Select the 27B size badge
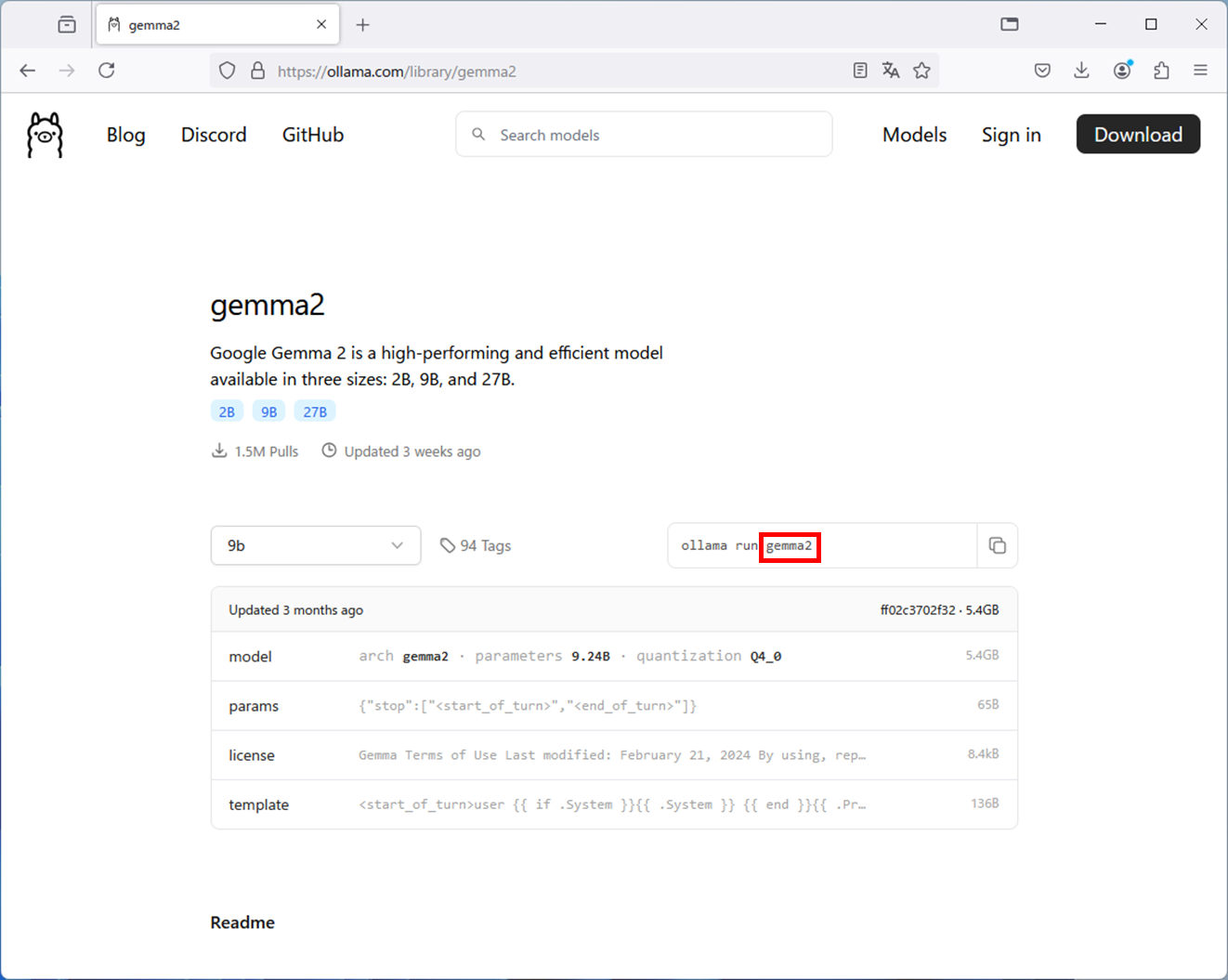This screenshot has height=980, width=1228. pyautogui.click(x=315, y=411)
